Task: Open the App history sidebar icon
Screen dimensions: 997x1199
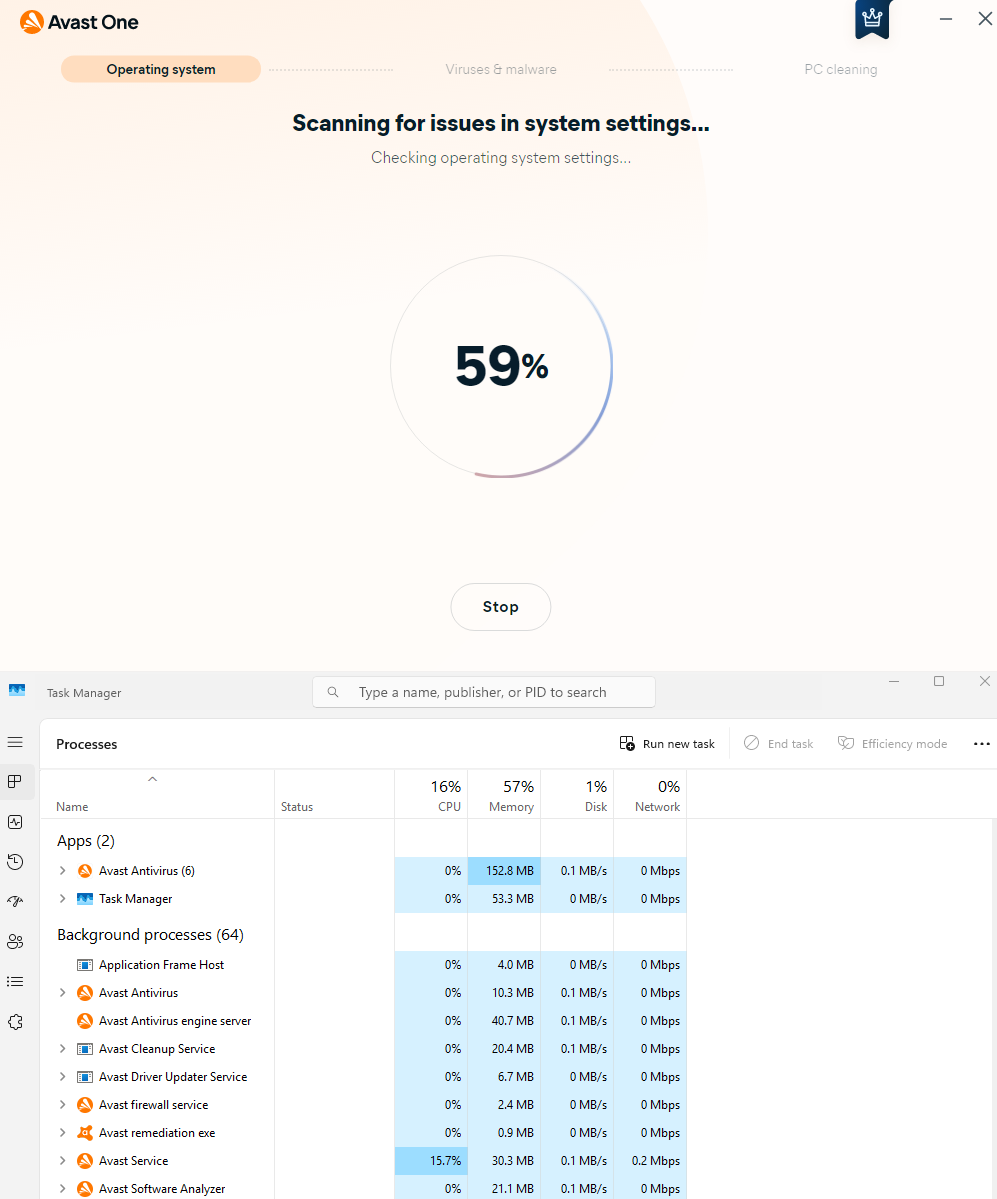Action: 15,862
